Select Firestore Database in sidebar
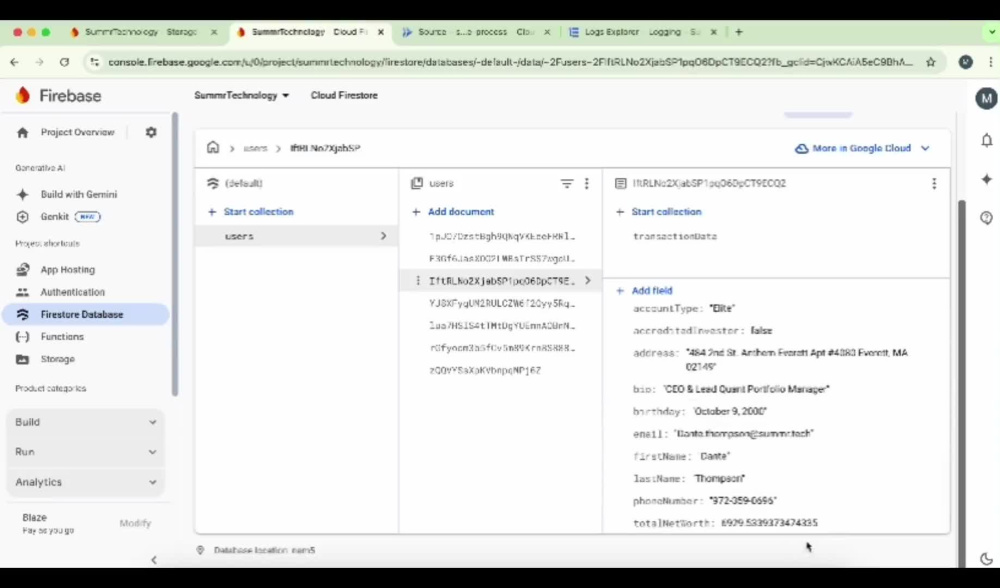 85,314
